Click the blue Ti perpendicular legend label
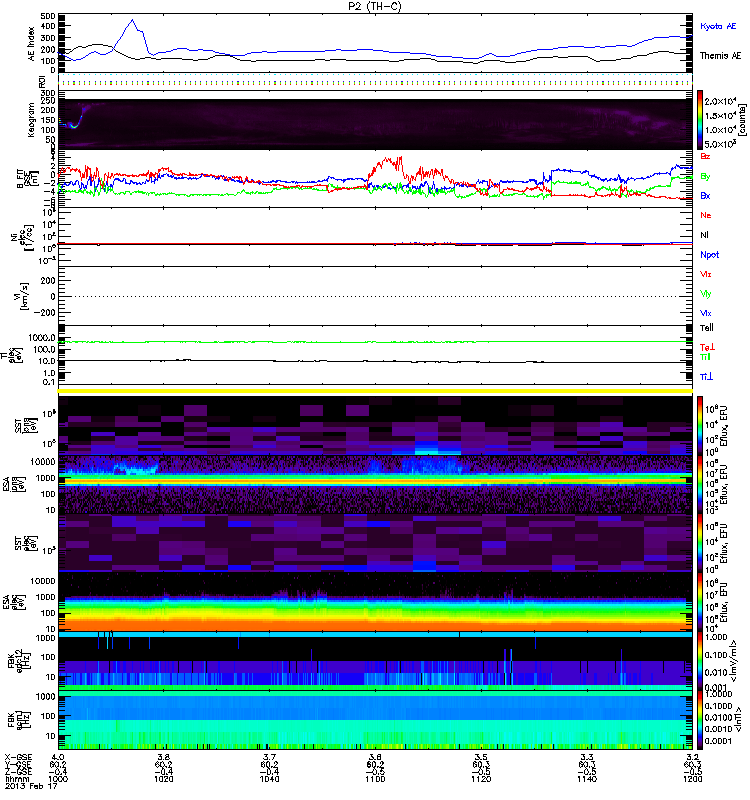Viewport: 750px width, 800px height. pyautogui.click(x=706, y=377)
